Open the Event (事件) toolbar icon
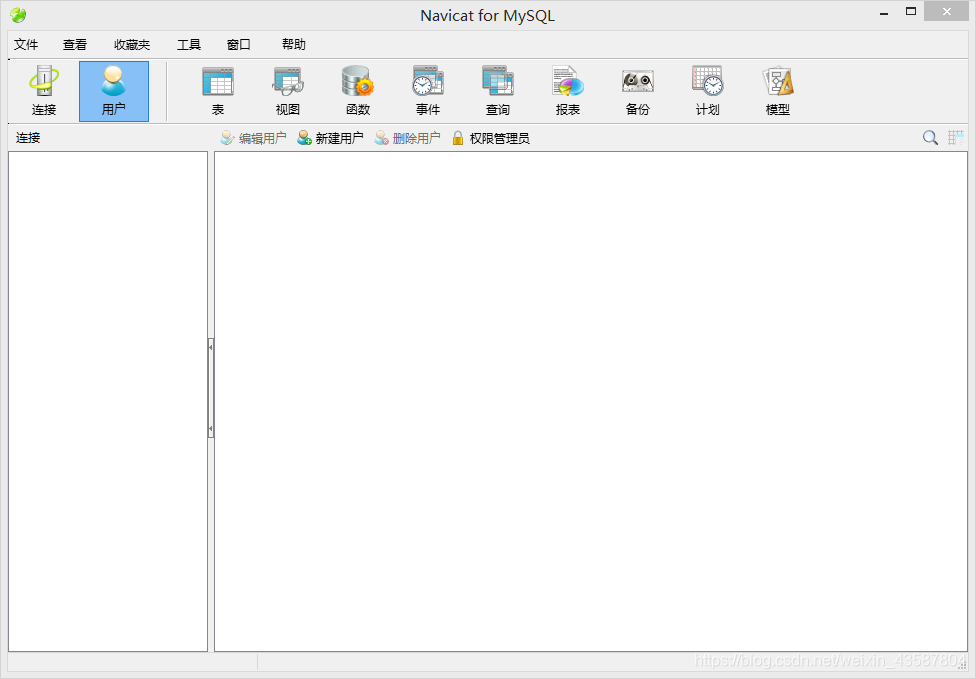This screenshot has height=679, width=976. pyautogui.click(x=428, y=91)
